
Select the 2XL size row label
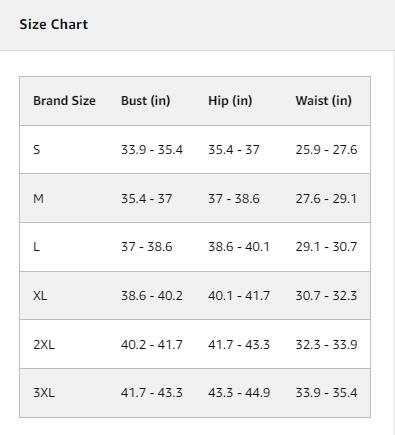44,344
